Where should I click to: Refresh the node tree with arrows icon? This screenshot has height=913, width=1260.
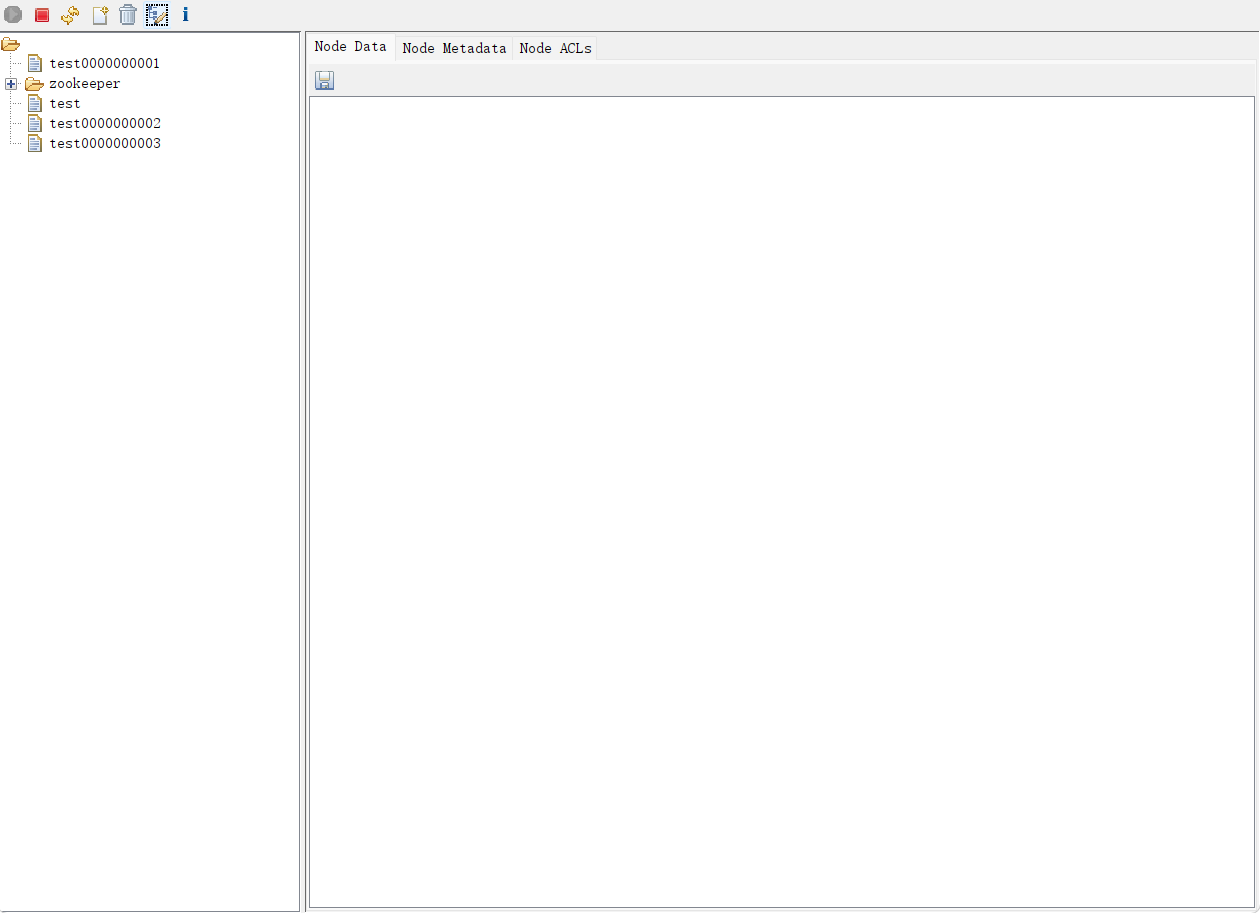70,15
